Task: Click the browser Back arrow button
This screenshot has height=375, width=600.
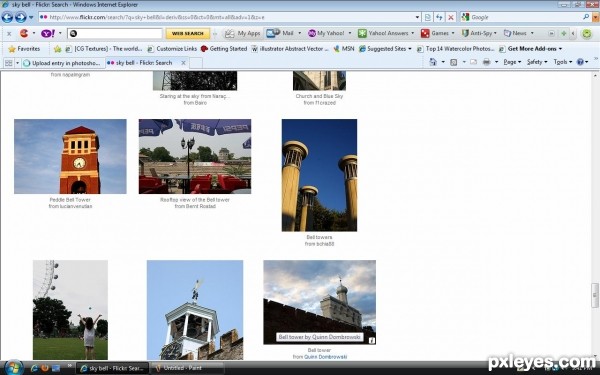Action: (x=7, y=17)
